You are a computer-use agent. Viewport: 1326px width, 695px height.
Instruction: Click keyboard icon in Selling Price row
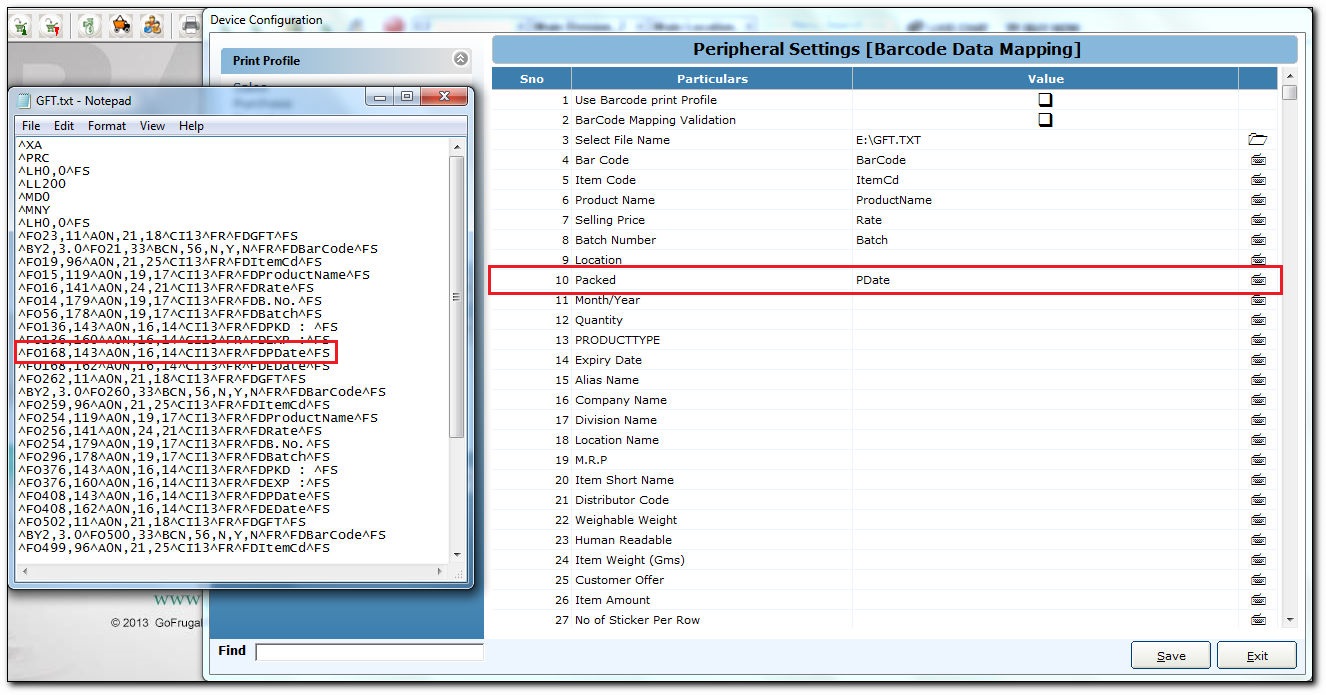pos(1258,220)
